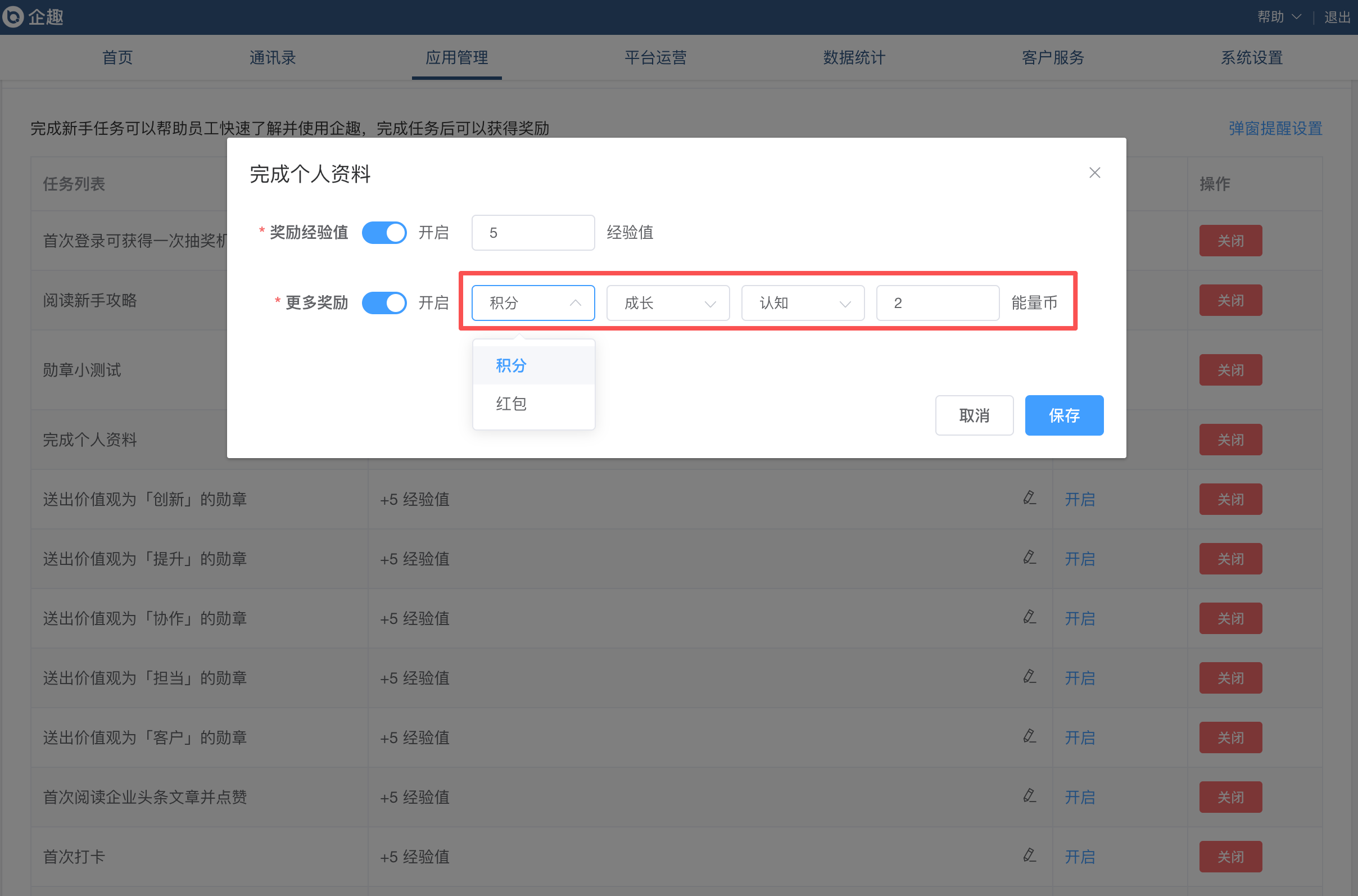Click edit pencil for 「创新」勋章 row
This screenshot has height=896, width=1358.
pyautogui.click(x=1029, y=498)
